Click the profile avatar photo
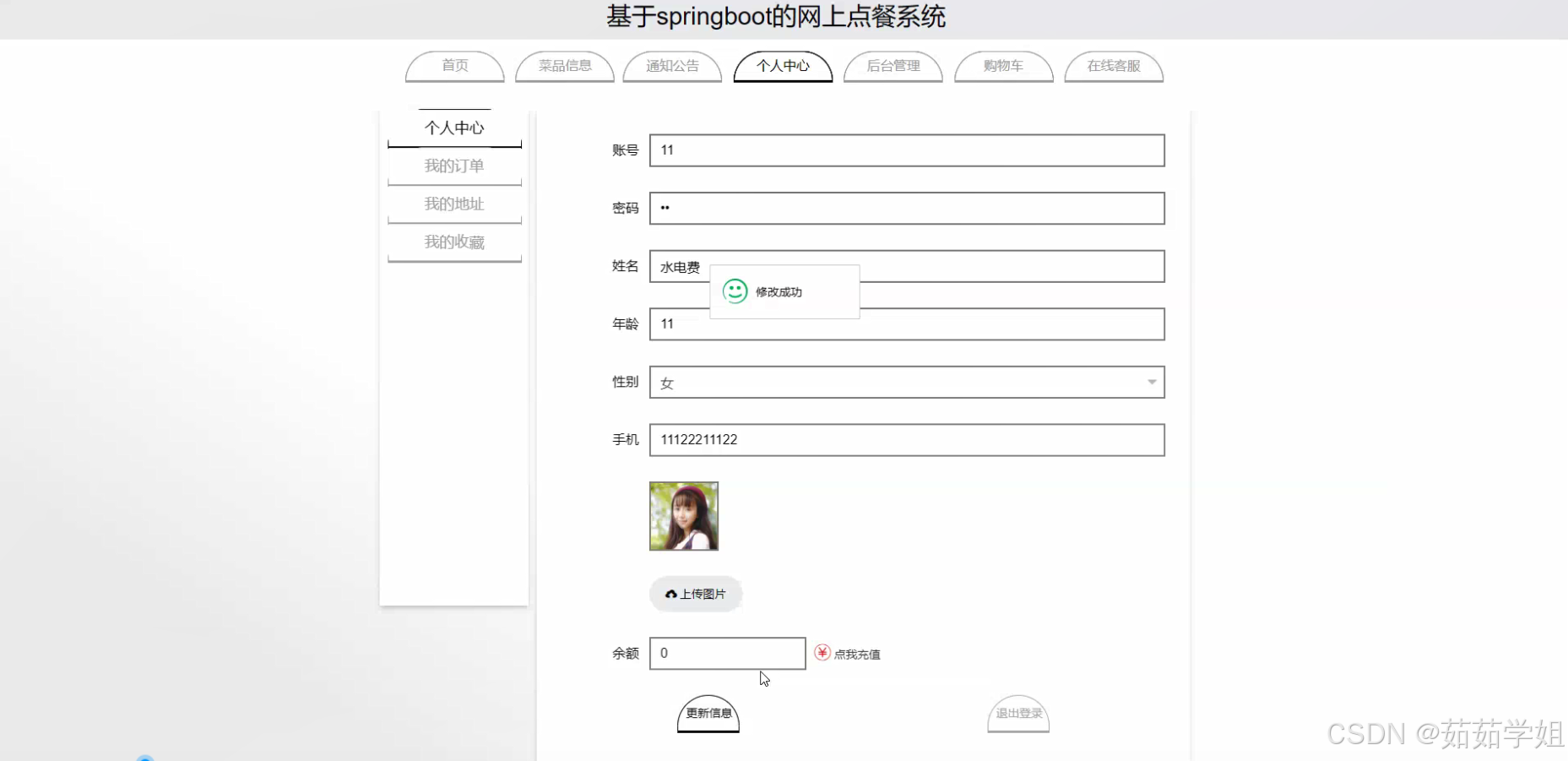The width and height of the screenshot is (1568, 761). 683,515
